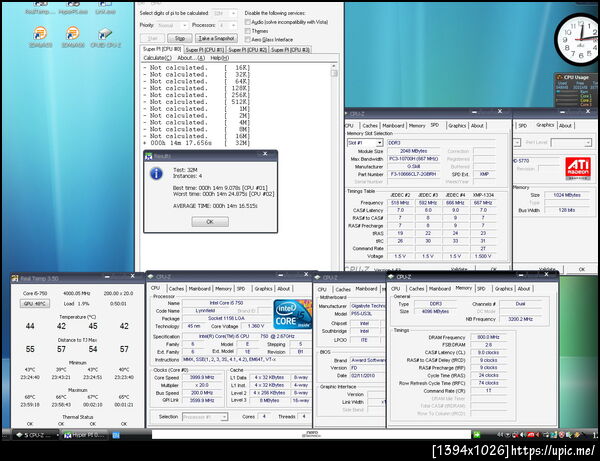
Task: Click the blue info icon in Results dialog
Action: (158, 173)
